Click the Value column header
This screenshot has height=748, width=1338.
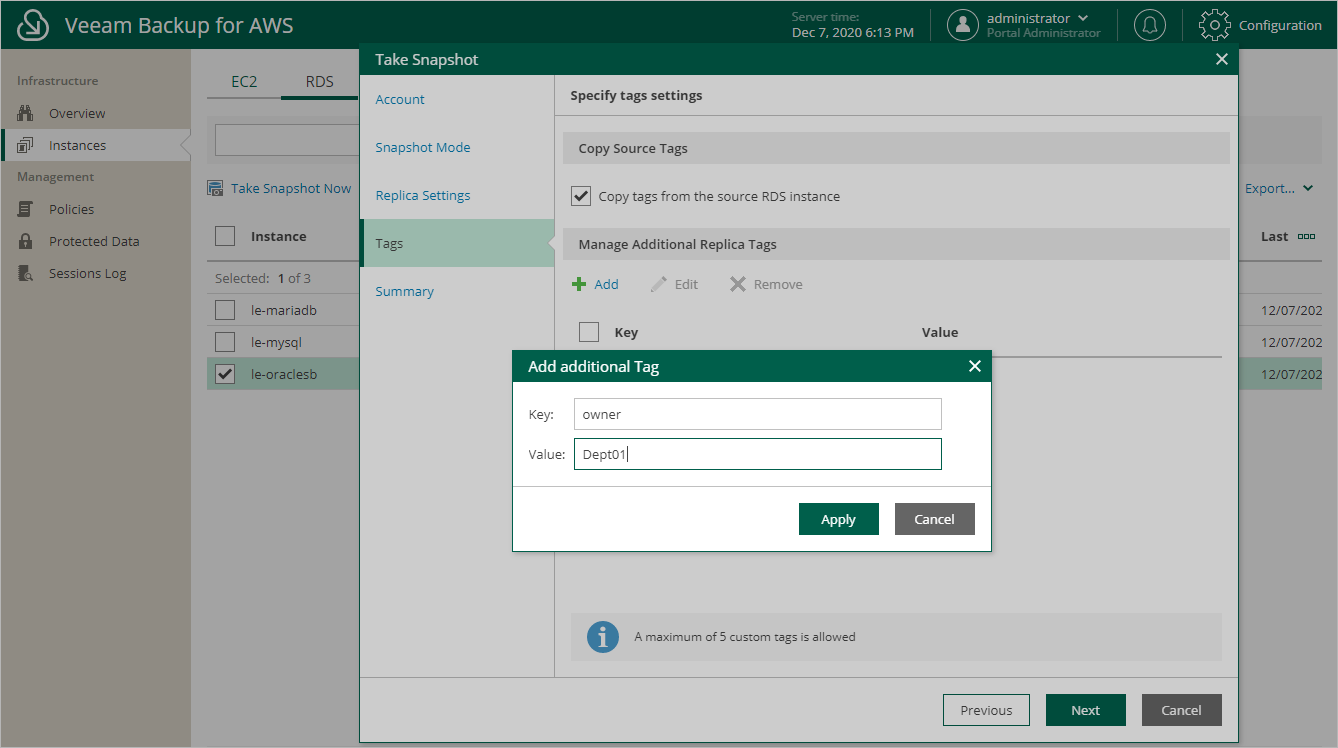point(940,332)
